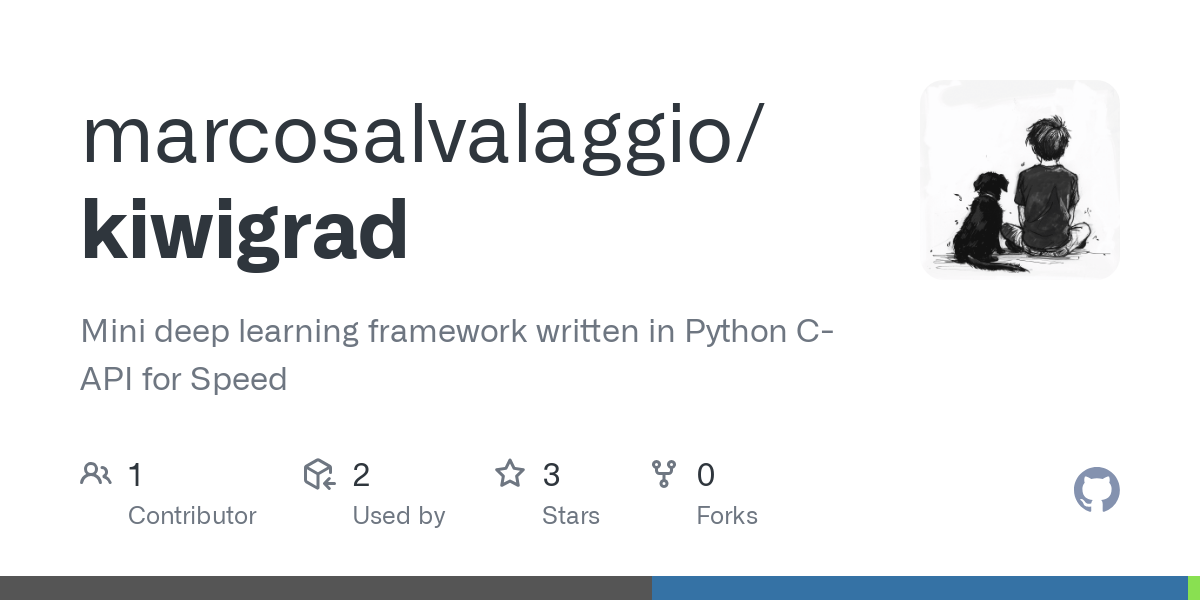Open the GitHub Octocat logo
Viewport: 1200px width, 600px height.
tap(1096, 490)
